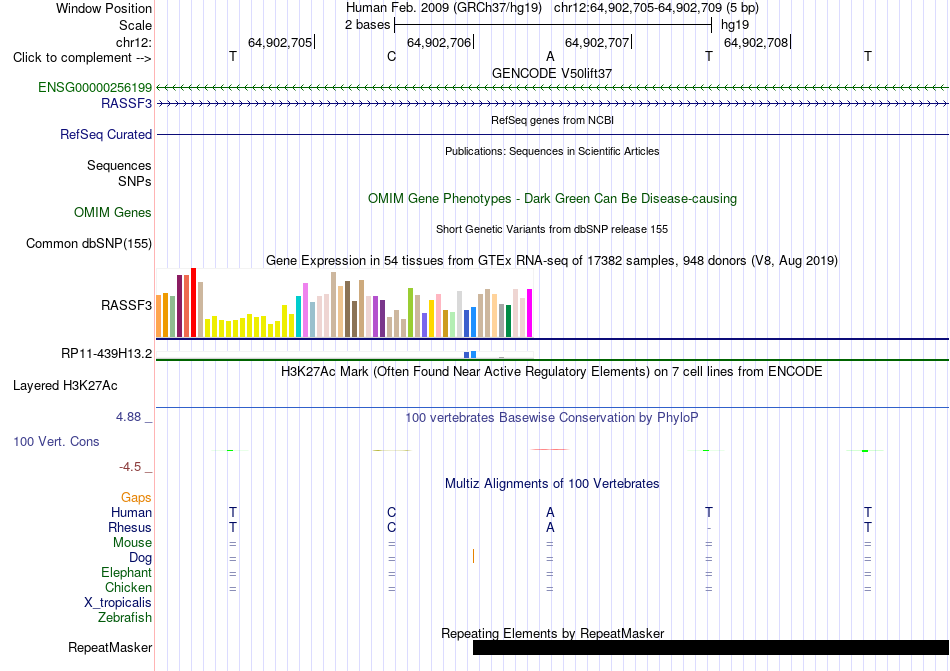Select 'Multiz Alignments of 100 Vertebrates' title
The image size is (950, 671).
pos(551,483)
